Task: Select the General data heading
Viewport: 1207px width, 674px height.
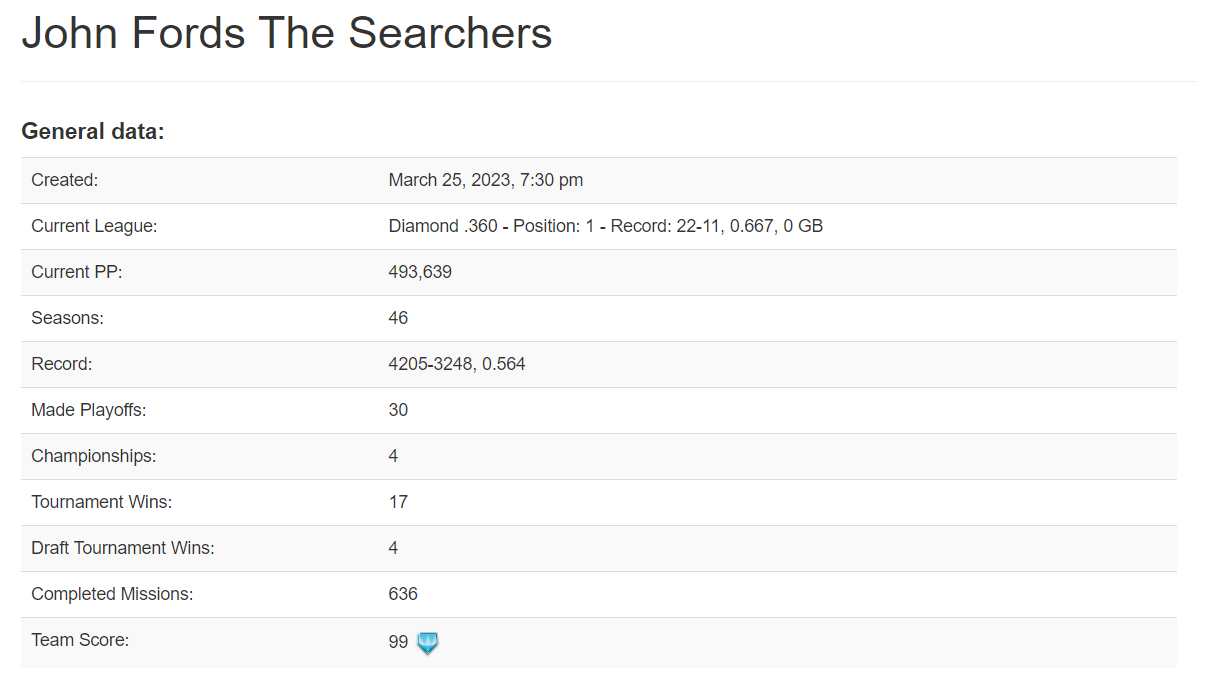Action: pos(93,131)
